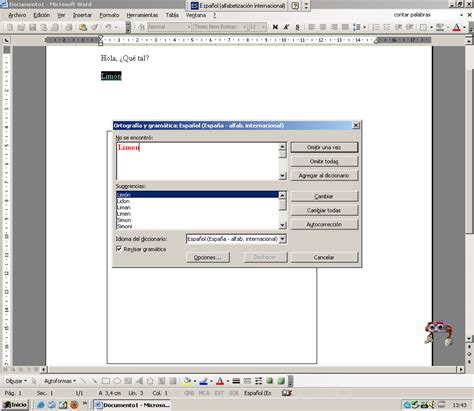Expand the line spacing dropdown arrow
Viewport: 474px width, 411px height.
[365, 27]
